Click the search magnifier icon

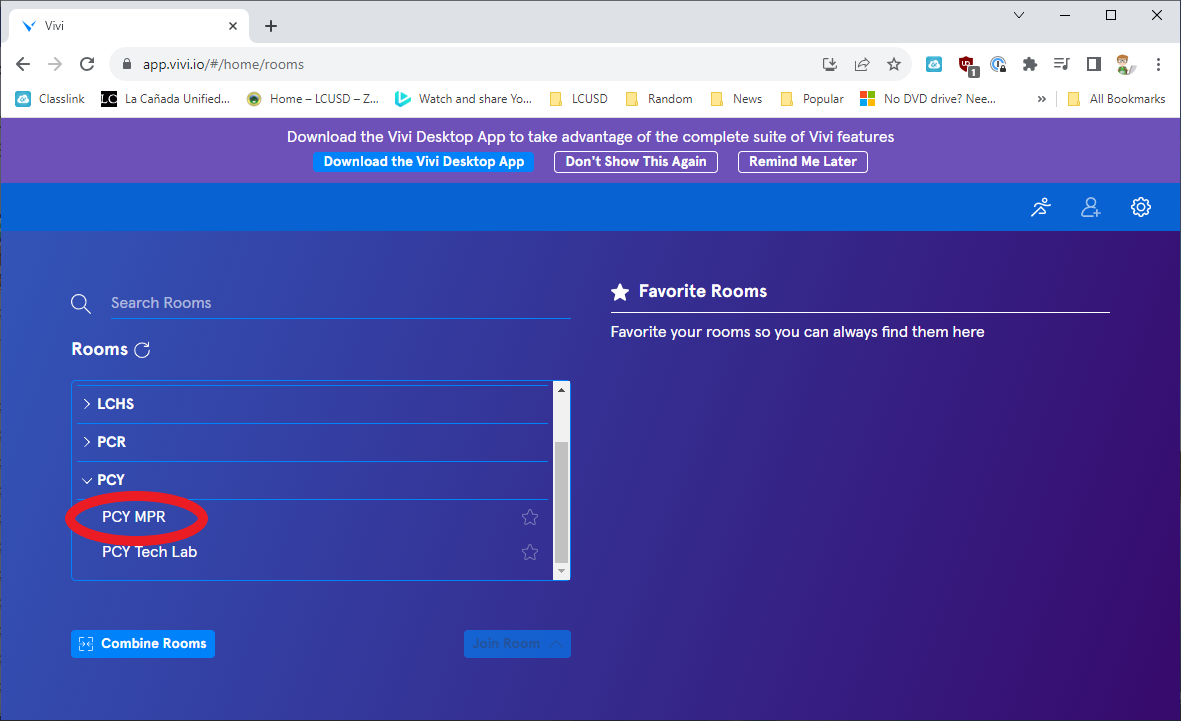(81, 304)
